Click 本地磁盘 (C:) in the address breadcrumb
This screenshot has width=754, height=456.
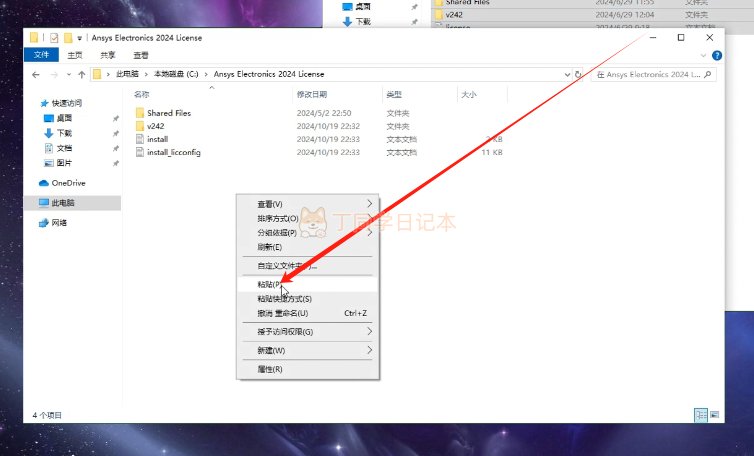[176, 74]
